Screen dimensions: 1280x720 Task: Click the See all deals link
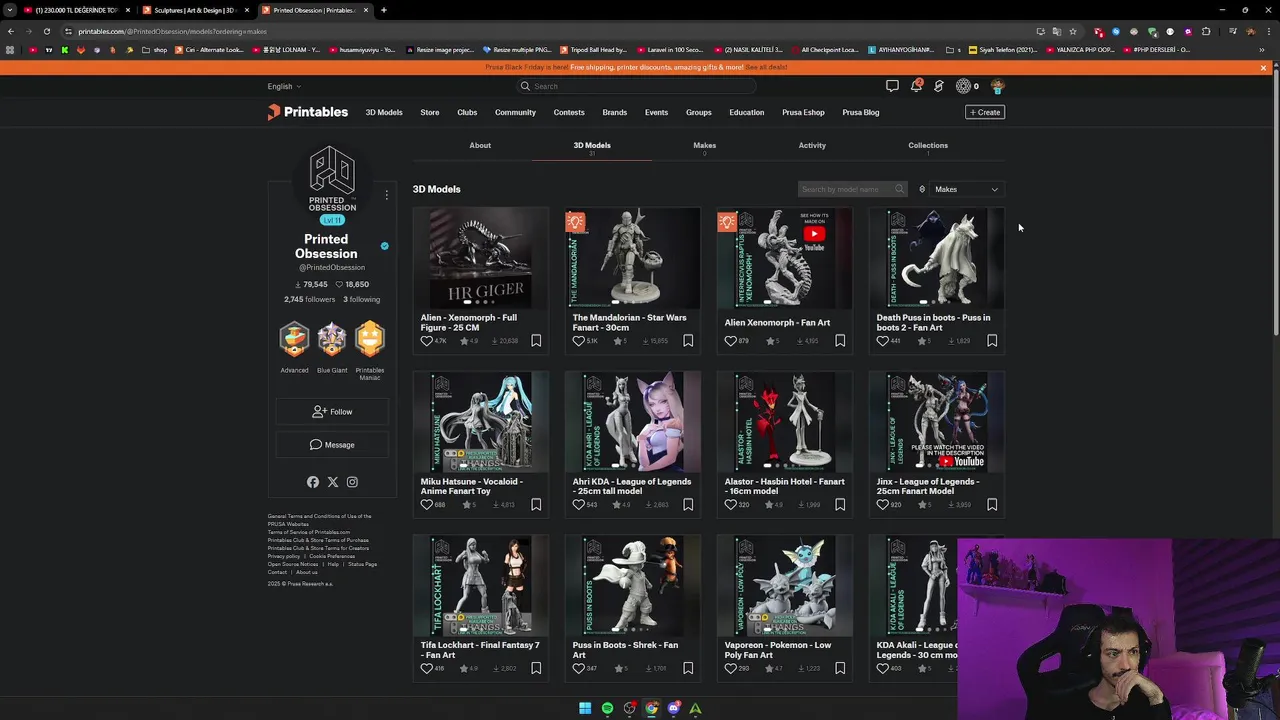point(766,67)
